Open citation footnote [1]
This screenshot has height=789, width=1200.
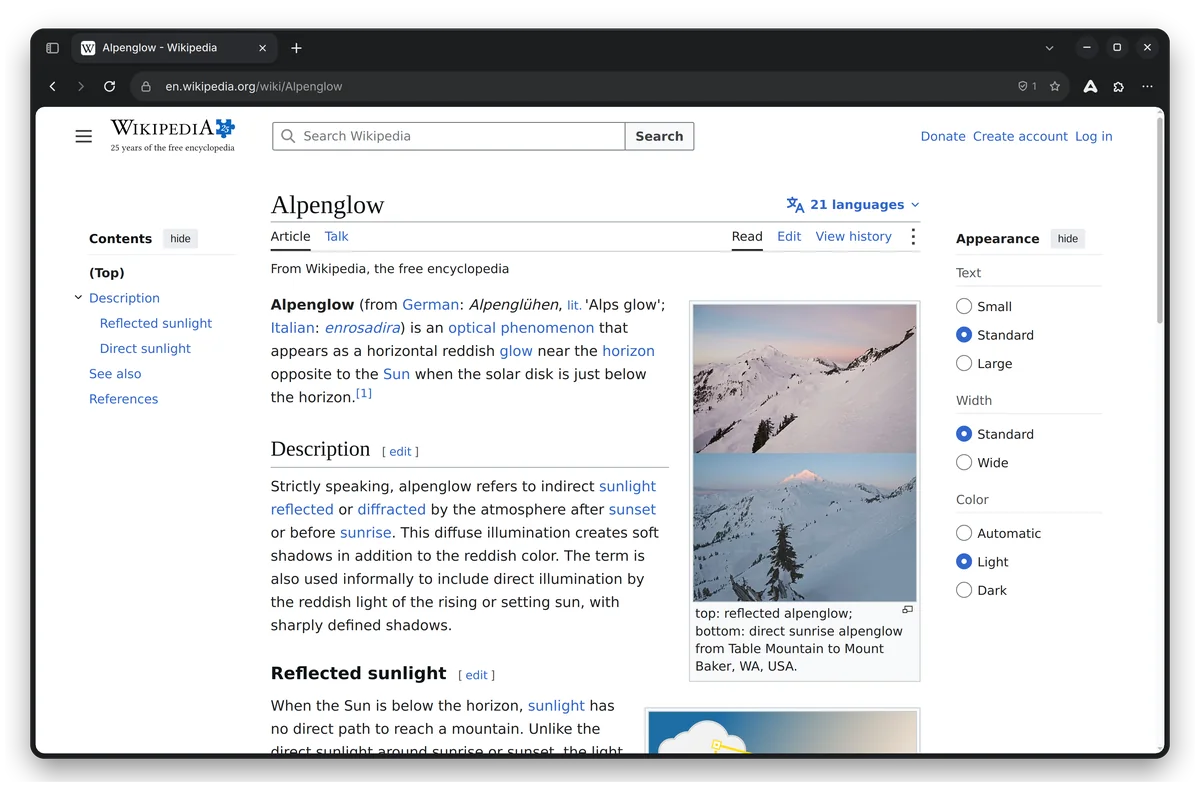pos(364,393)
